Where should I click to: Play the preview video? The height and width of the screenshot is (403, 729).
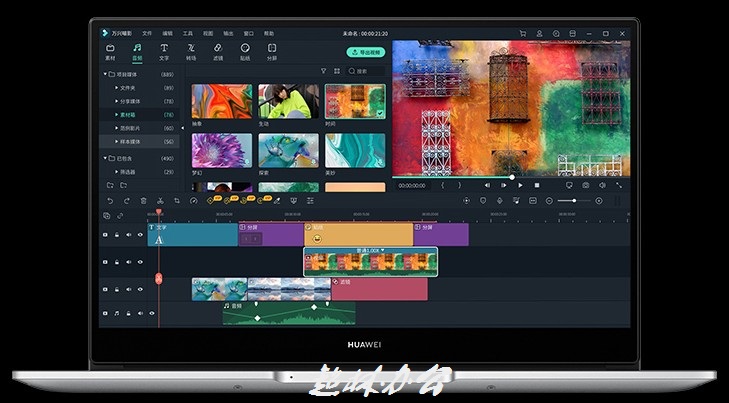click(520, 185)
